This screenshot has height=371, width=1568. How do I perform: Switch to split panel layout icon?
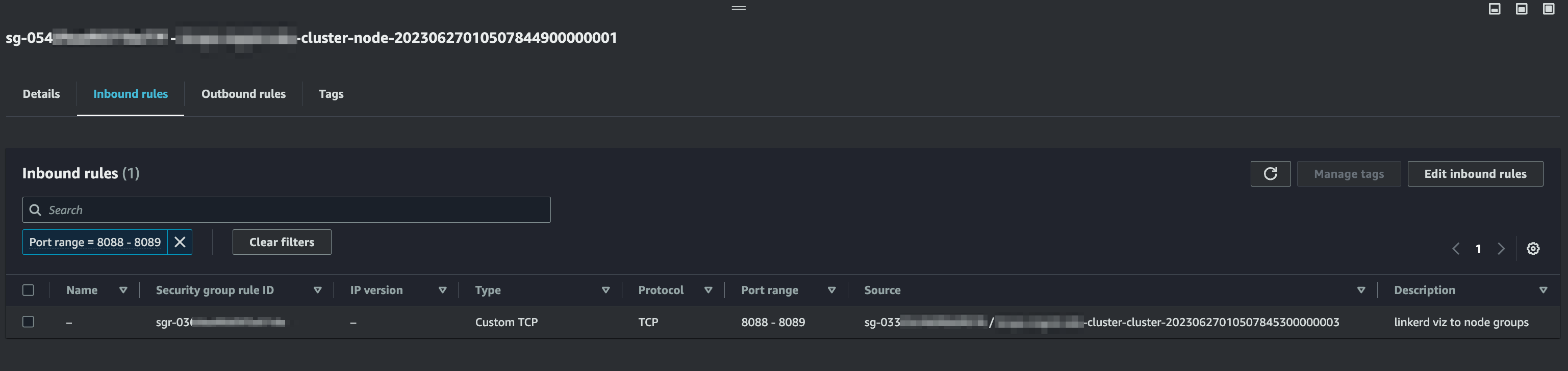[1521, 9]
